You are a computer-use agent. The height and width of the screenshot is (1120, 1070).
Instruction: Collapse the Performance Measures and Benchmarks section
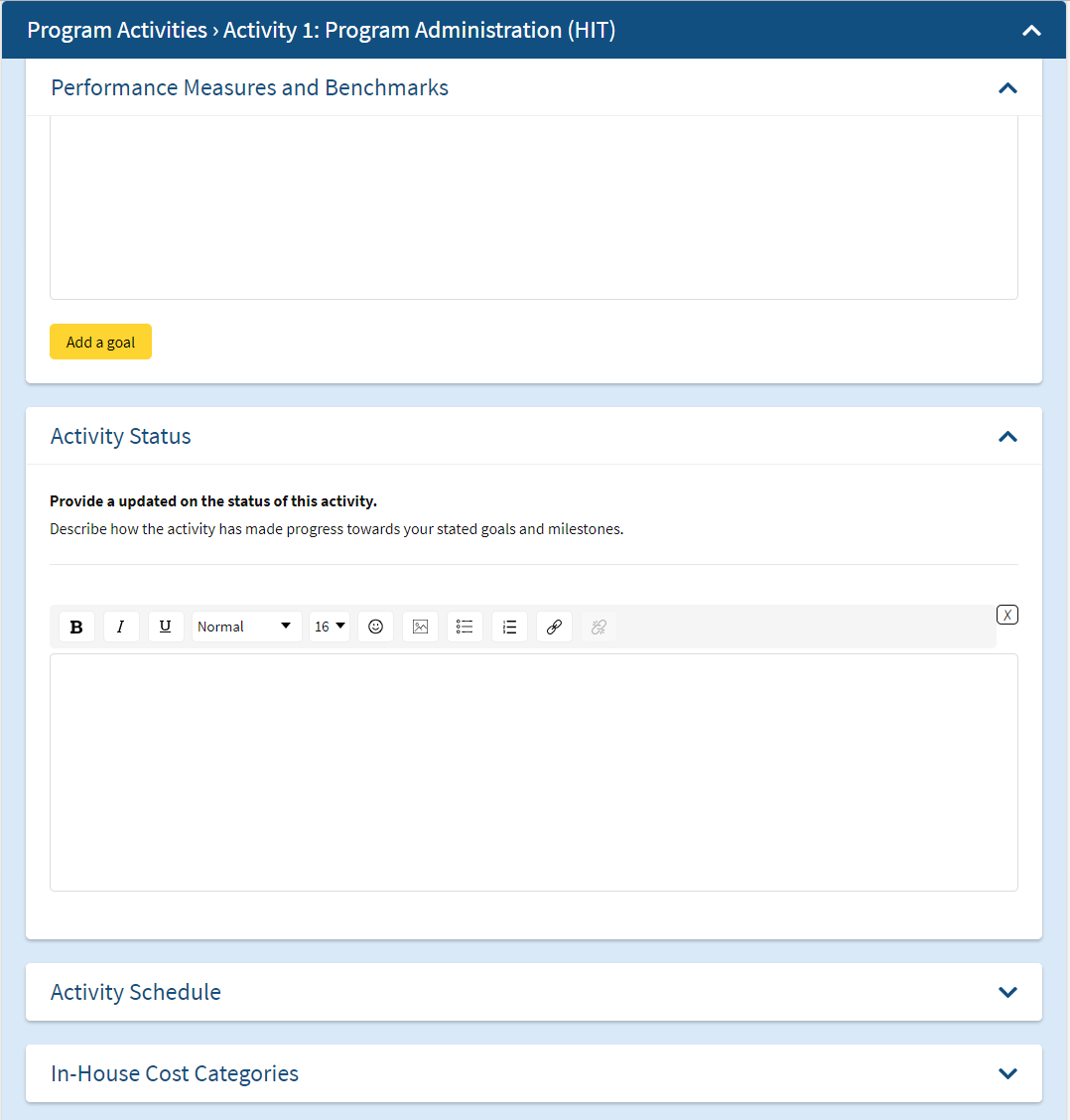click(1007, 87)
